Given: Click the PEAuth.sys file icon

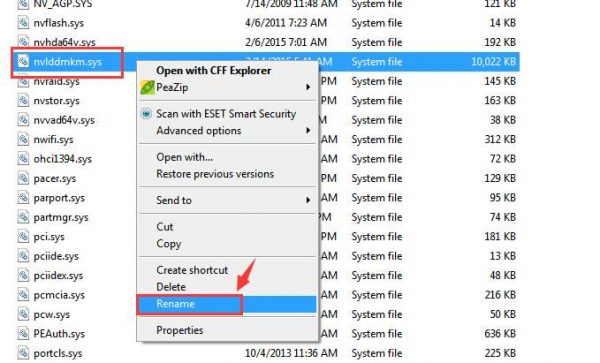Looking at the screenshot, I should 23,334.
